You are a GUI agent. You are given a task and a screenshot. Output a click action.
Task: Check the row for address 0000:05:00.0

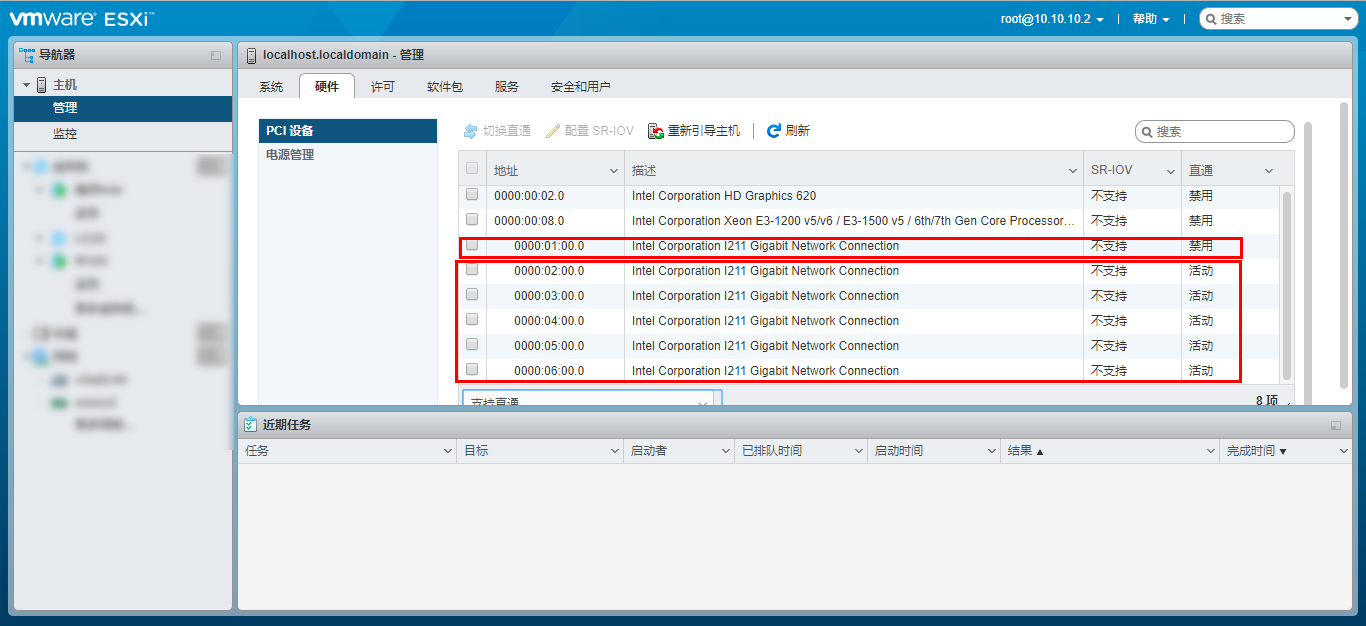pos(472,344)
